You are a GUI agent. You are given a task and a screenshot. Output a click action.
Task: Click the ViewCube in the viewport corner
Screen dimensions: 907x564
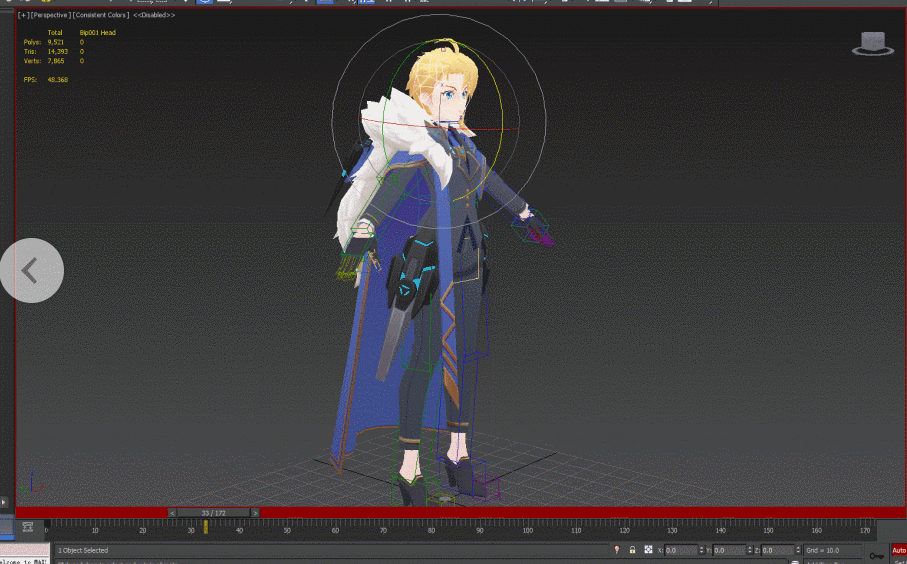(x=873, y=43)
